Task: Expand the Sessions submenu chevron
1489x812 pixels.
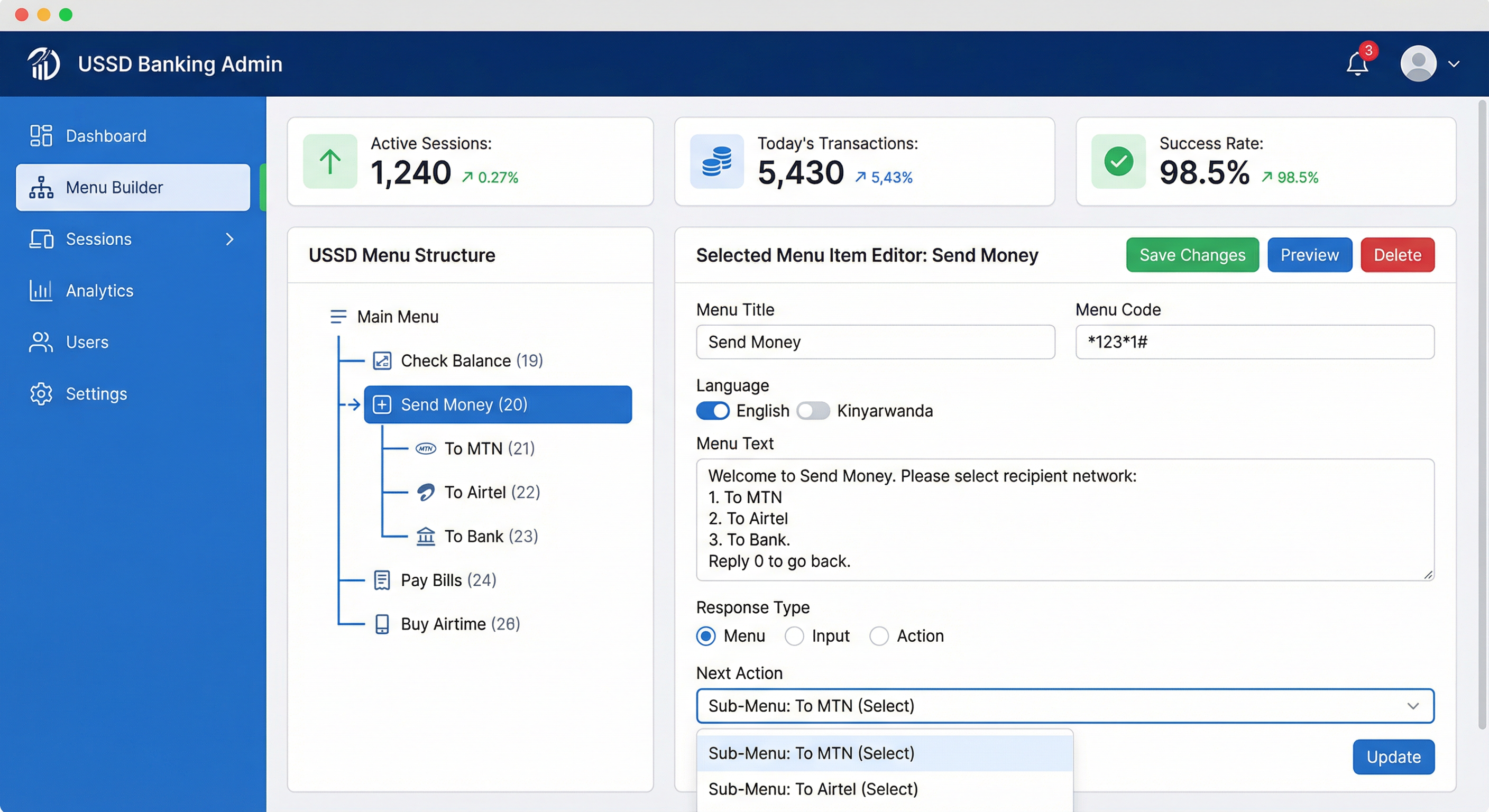Action: pyautogui.click(x=229, y=239)
